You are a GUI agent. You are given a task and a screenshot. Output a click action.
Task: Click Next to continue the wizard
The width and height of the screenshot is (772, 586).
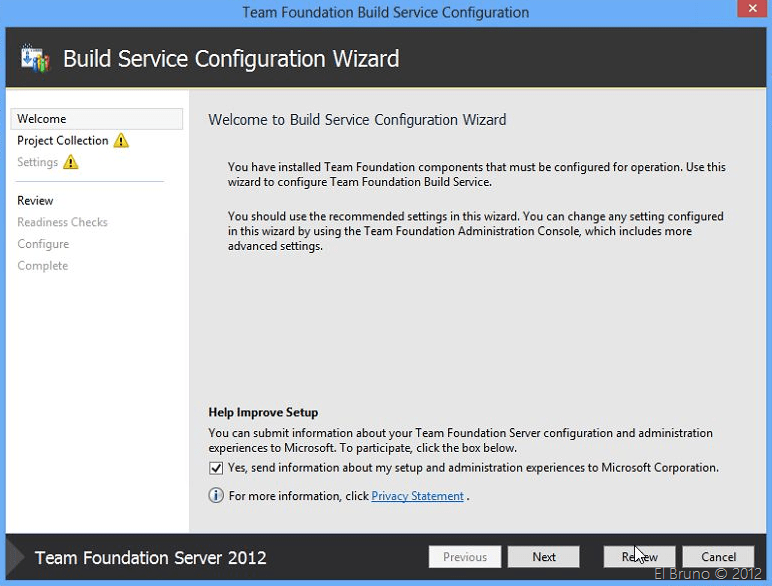tap(543, 557)
